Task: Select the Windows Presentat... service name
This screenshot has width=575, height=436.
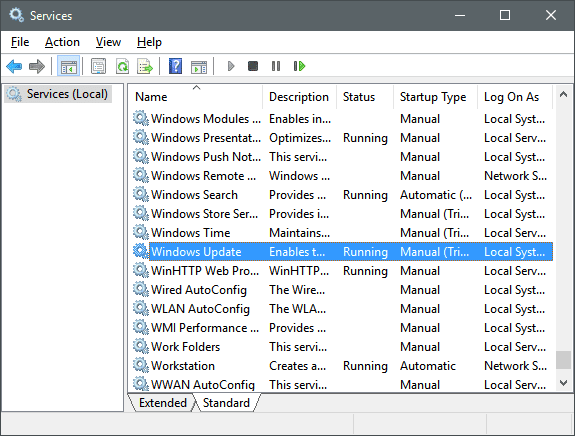Action: (x=206, y=138)
